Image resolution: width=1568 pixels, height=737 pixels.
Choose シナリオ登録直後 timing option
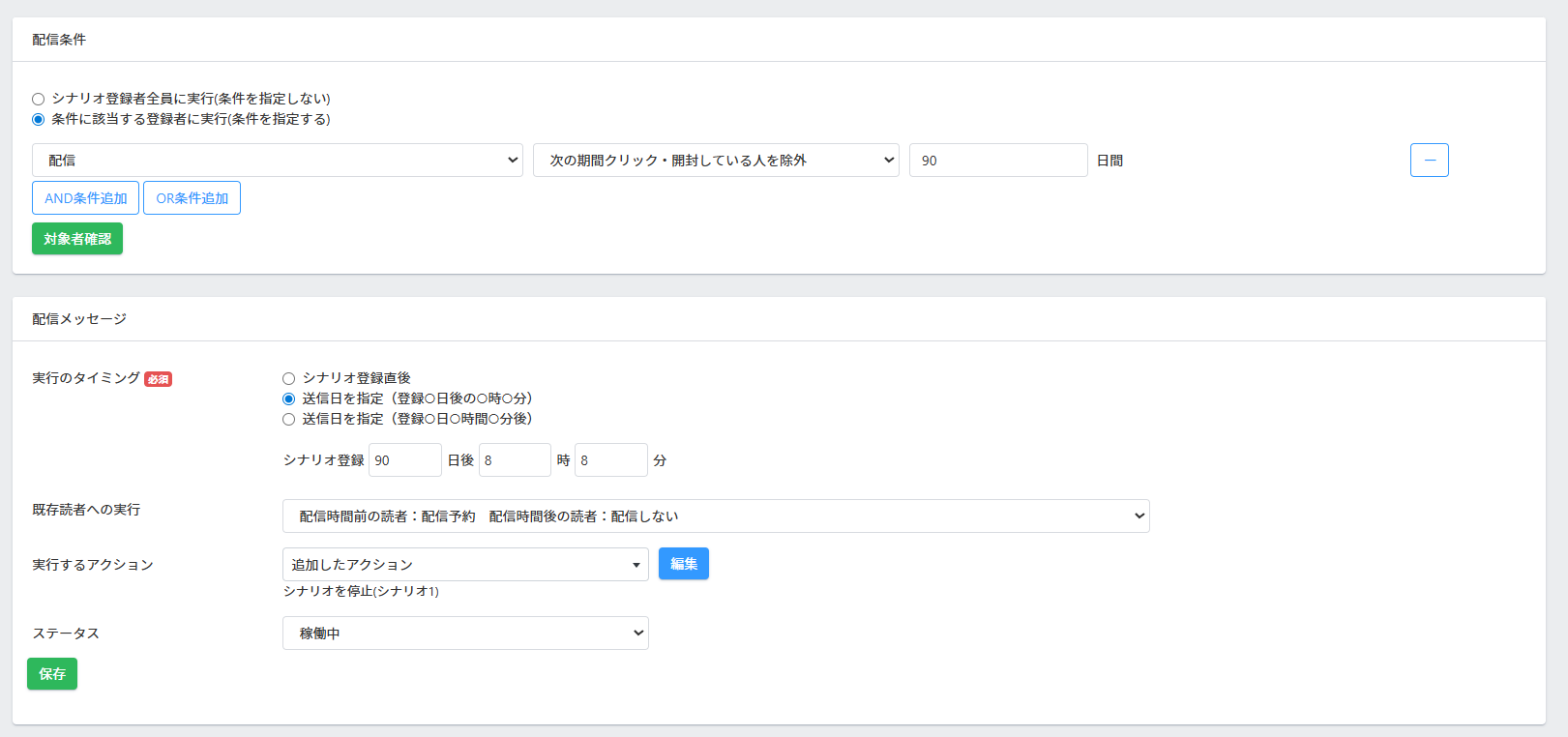click(288, 379)
